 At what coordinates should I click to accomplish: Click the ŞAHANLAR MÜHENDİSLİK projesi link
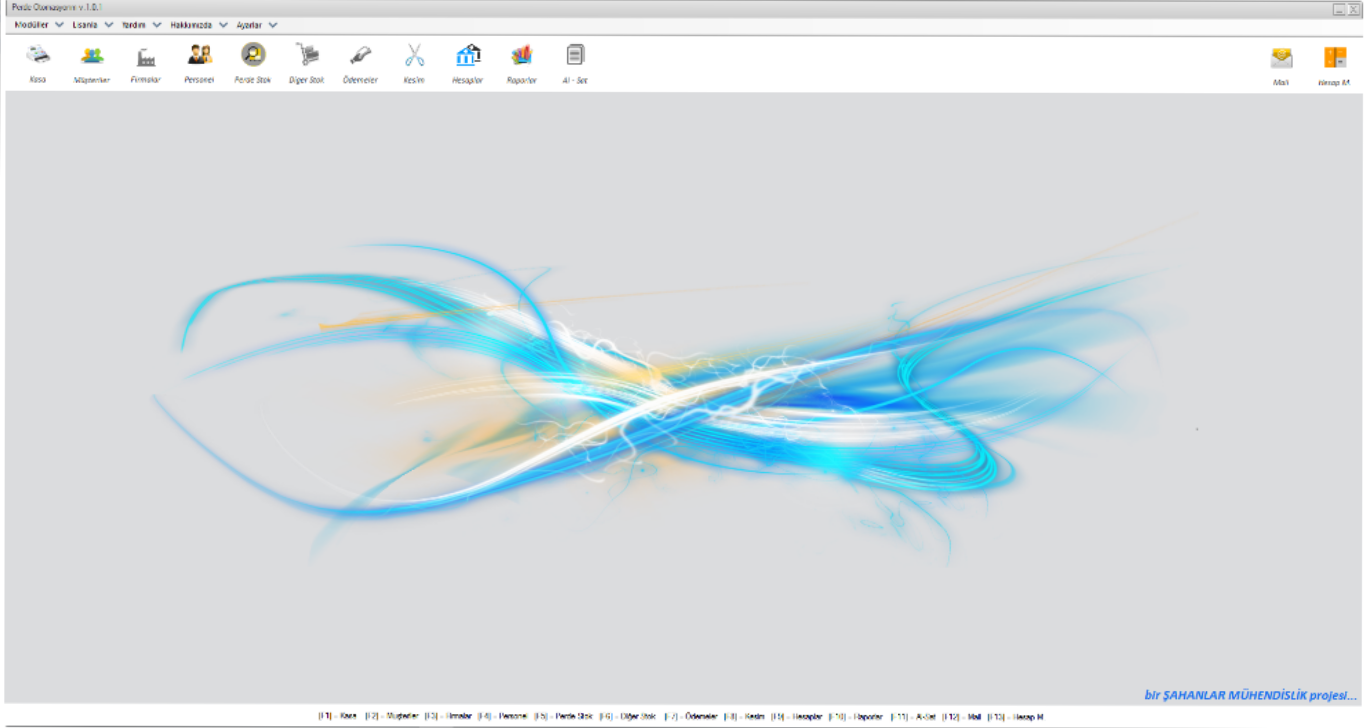point(1250,695)
